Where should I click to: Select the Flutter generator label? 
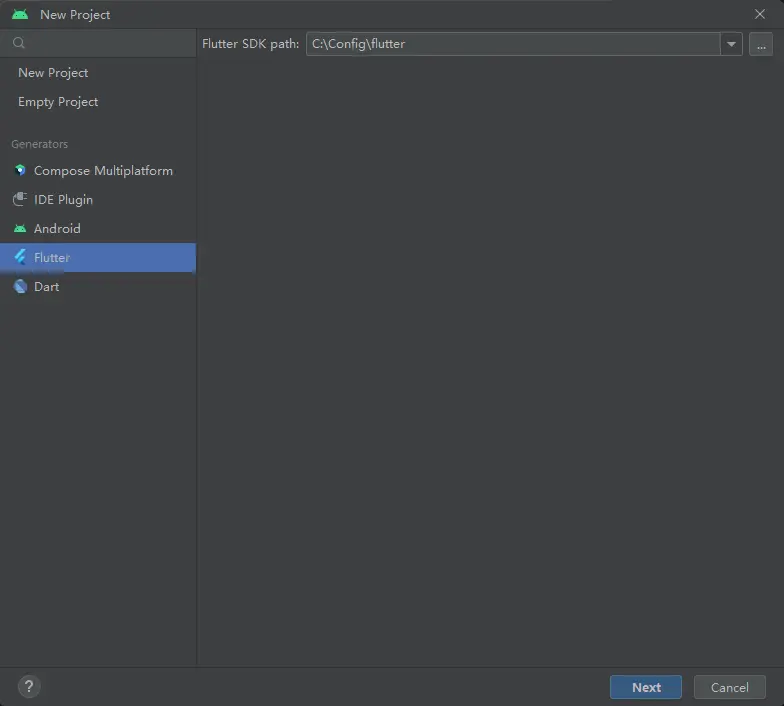(x=52, y=258)
